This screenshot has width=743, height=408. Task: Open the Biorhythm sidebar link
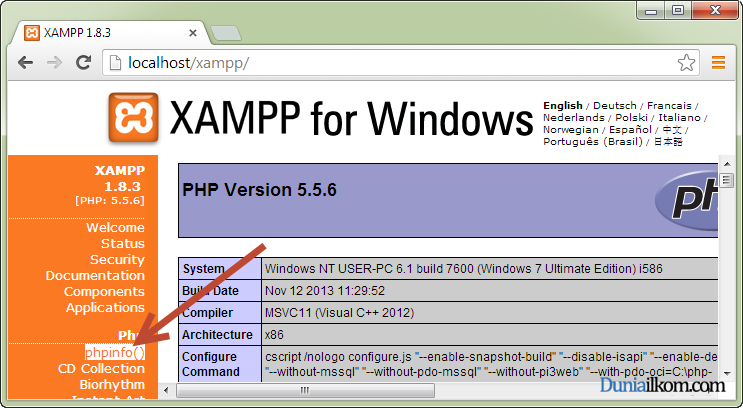click(x=112, y=385)
